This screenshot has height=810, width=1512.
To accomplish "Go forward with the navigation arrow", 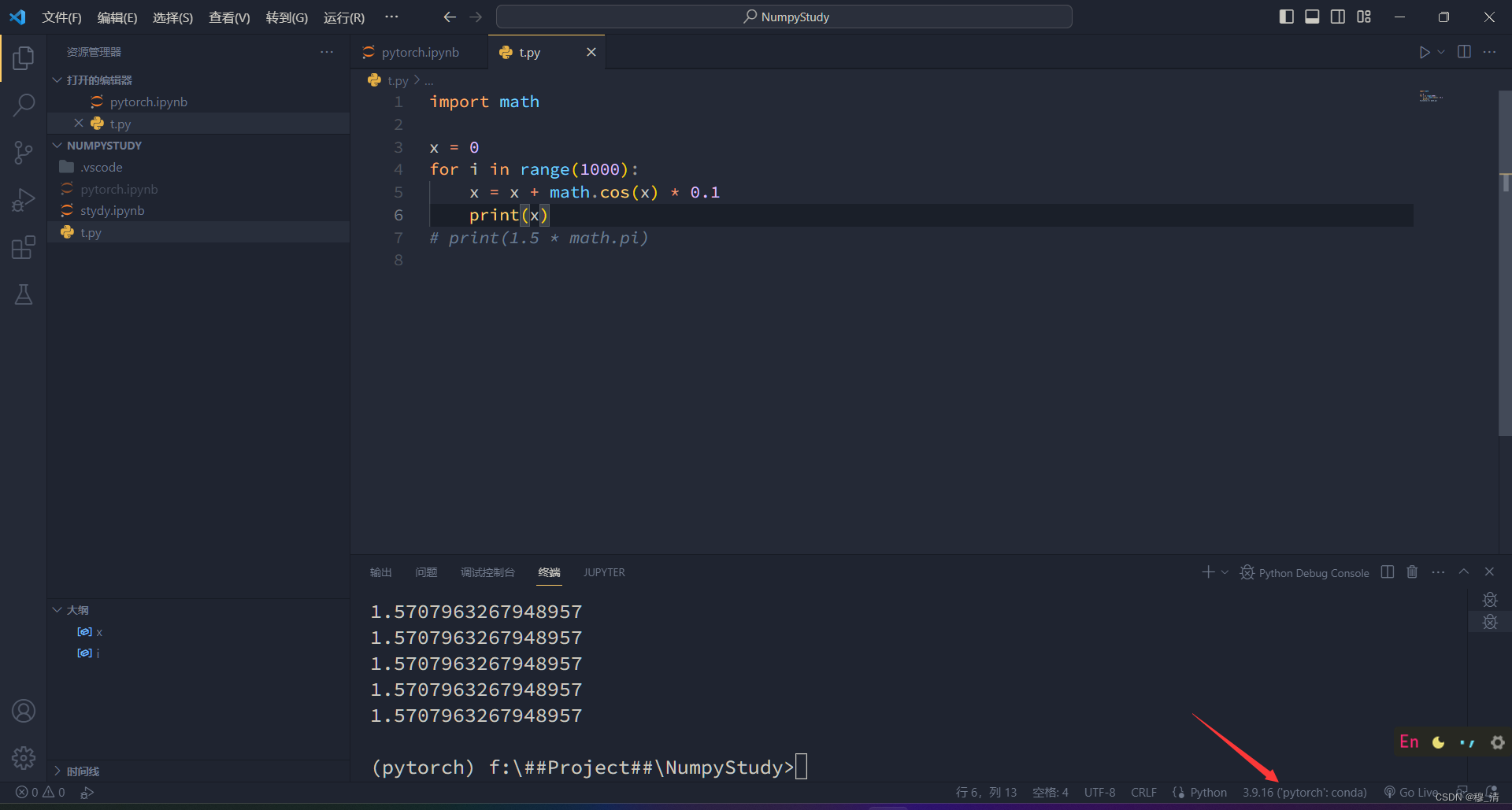I will 476,17.
